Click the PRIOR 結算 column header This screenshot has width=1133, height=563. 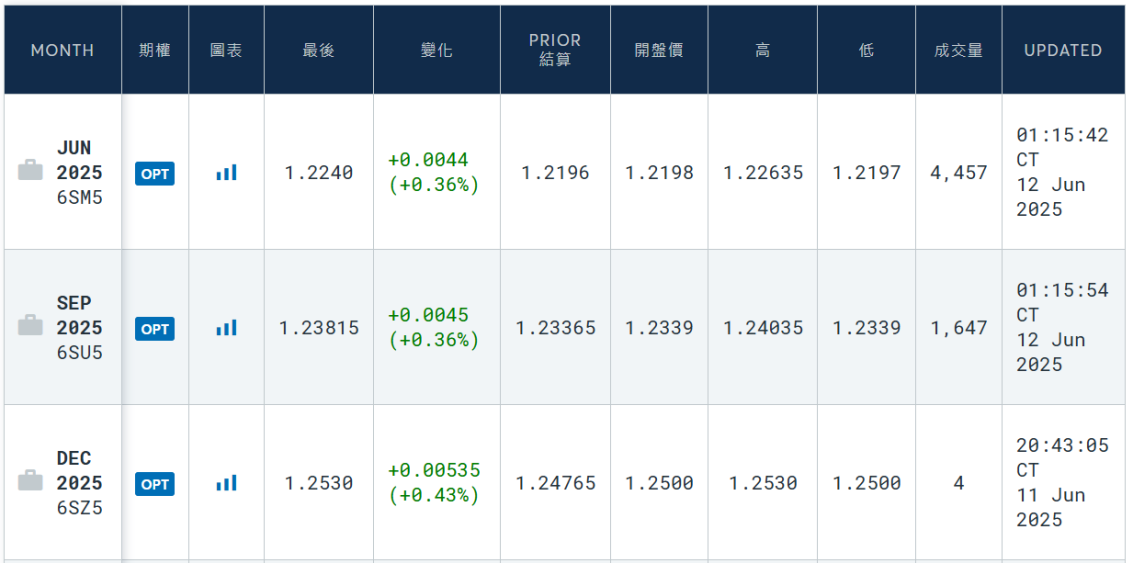[x=555, y=50]
